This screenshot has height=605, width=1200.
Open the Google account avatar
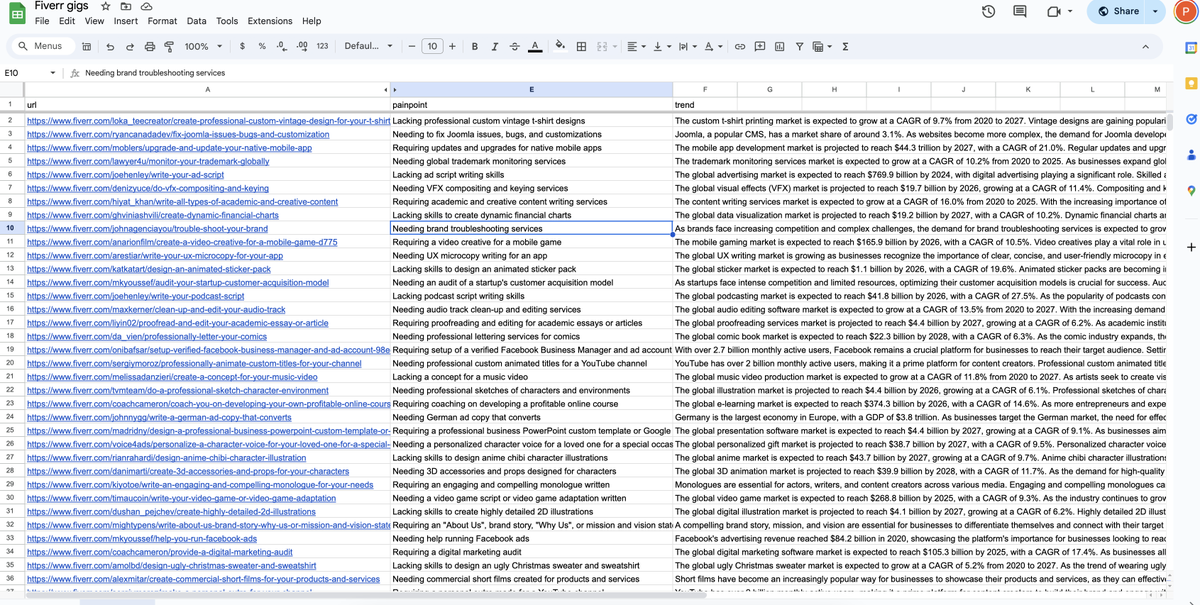1186,12
